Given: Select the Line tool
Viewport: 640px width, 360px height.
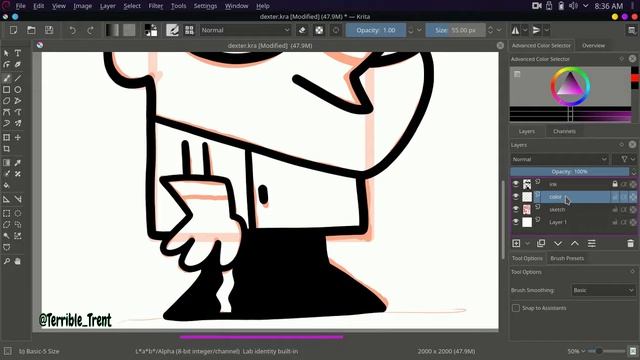Looking at the screenshot, I should [x=18, y=78].
